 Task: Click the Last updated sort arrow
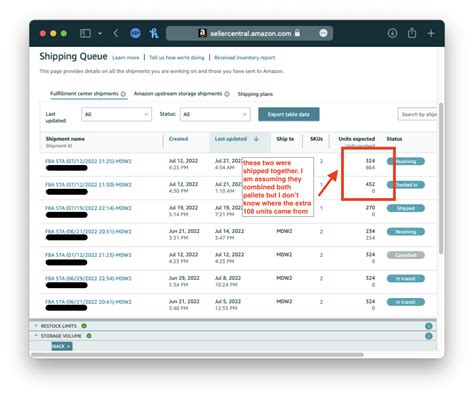point(256,139)
